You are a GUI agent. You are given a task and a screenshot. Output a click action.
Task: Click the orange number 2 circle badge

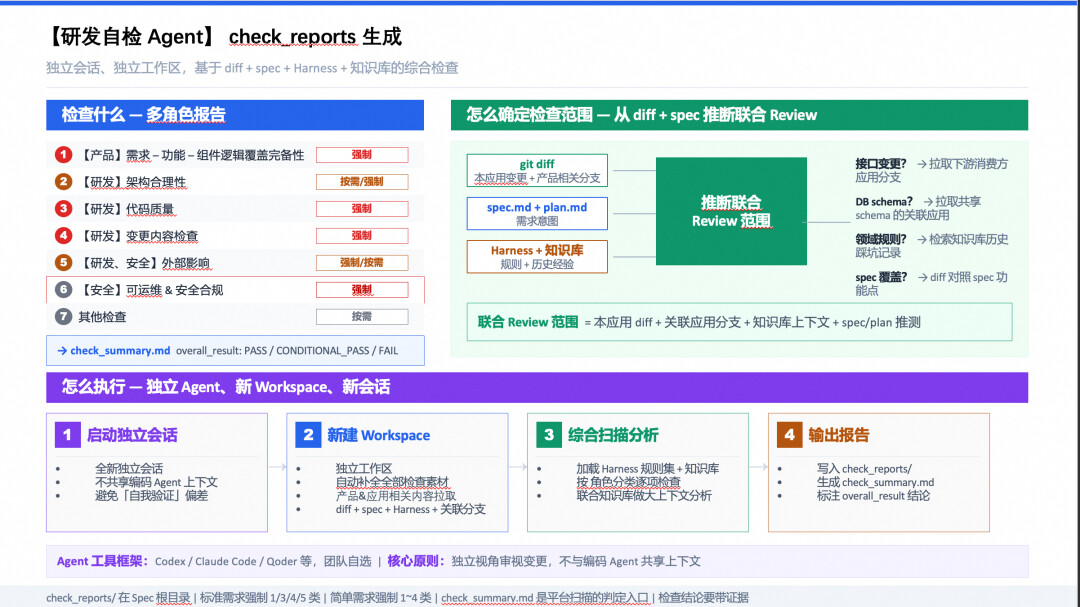63,182
